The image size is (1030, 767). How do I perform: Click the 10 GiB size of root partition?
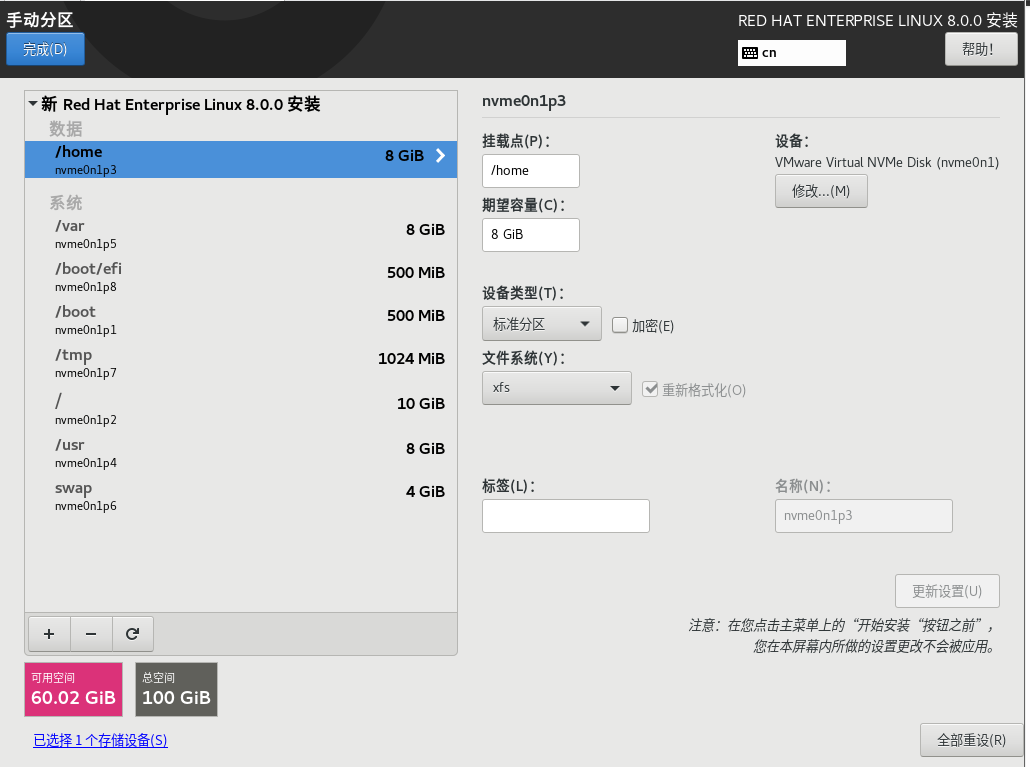click(x=420, y=404)
